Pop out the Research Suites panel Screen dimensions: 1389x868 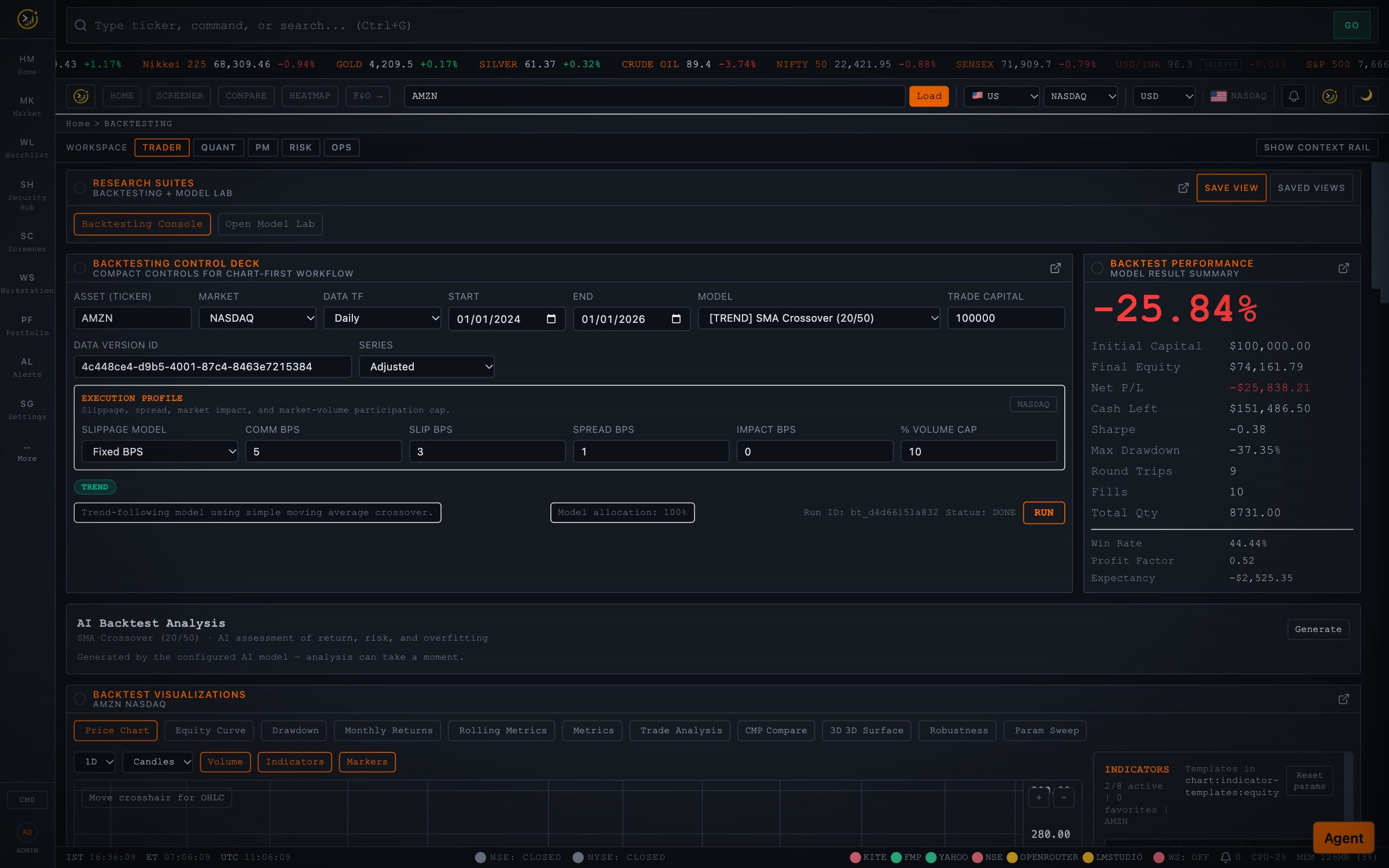(x=1184, y=188)
